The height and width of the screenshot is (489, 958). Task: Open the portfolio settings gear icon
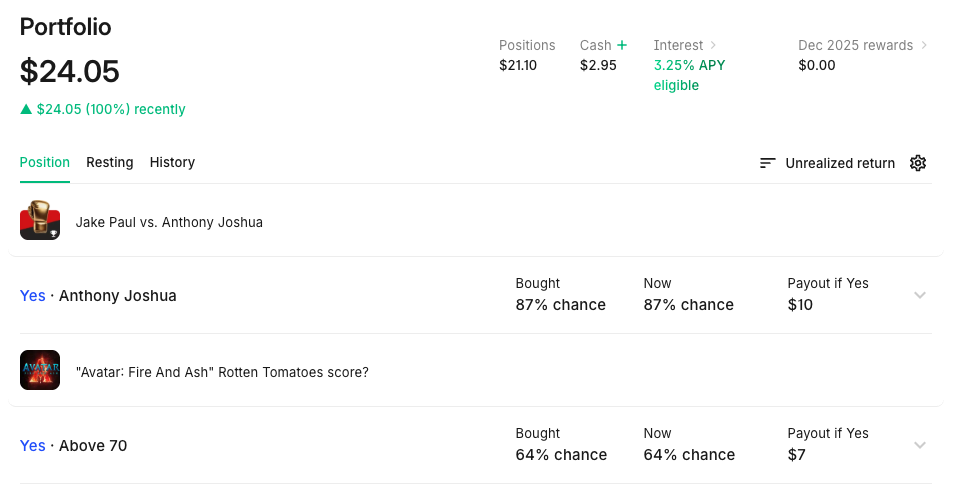pyautogui.click(x=918, y=163)
